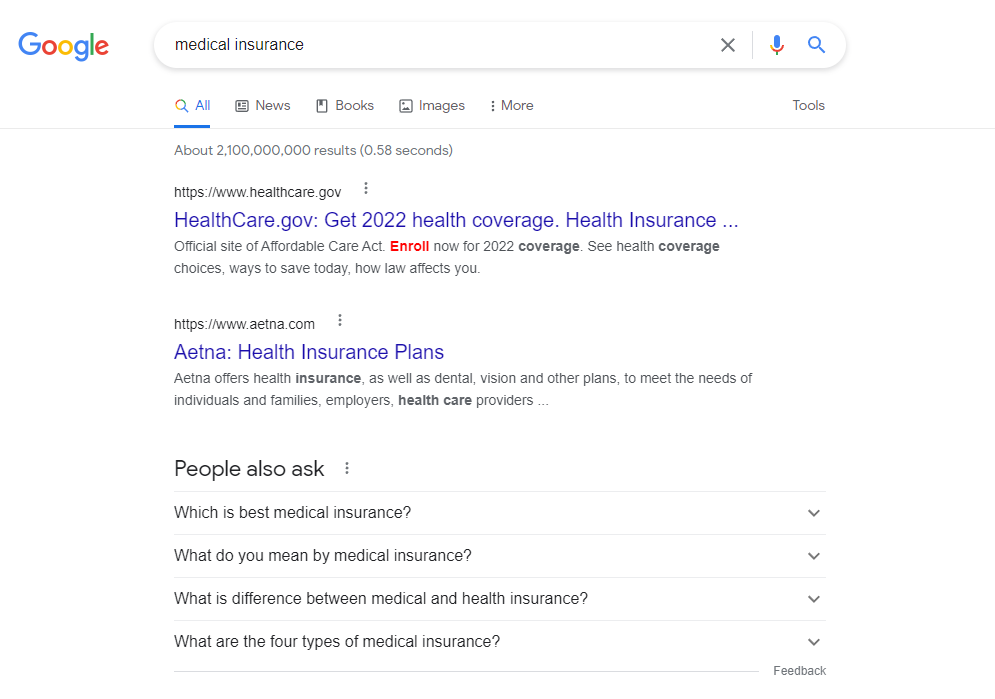Clear the search box with X icon
This screenshot has width=995, height=699.
click(x=728, y=45)
